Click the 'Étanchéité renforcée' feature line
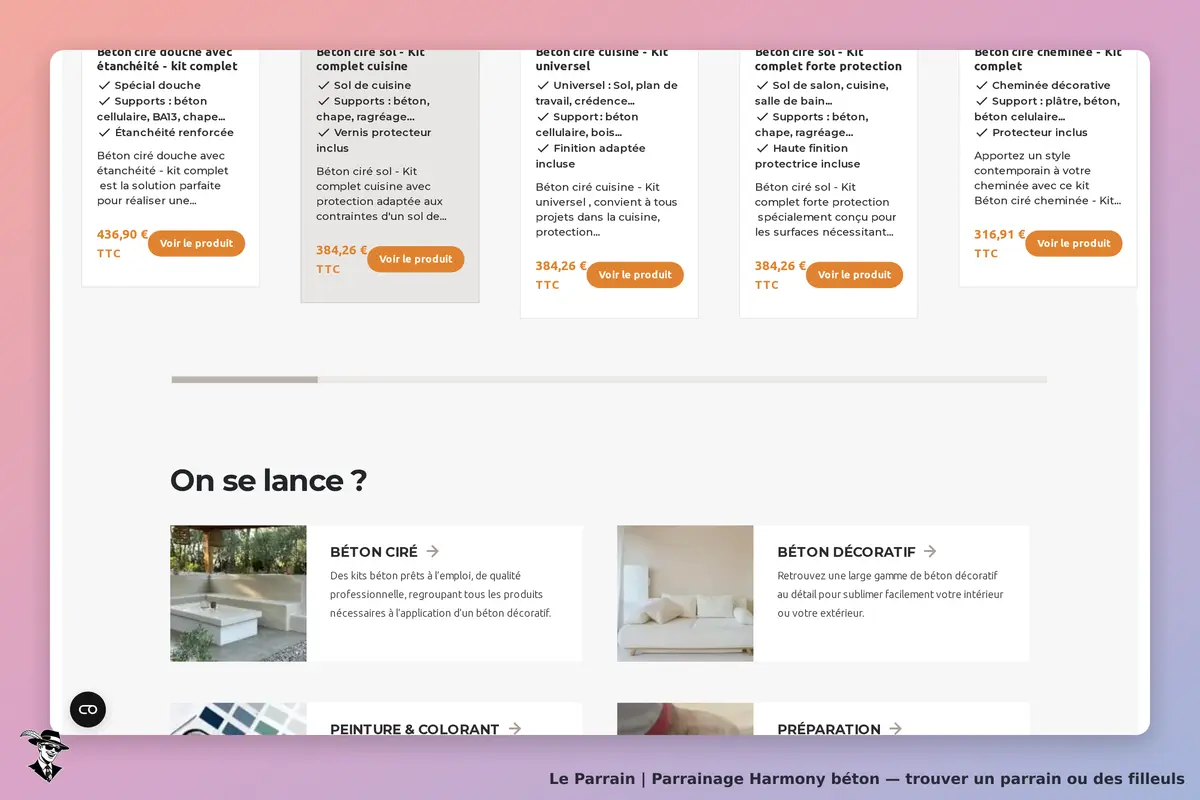Image resolution: width=1200 pixels, height=800 pixels. pos(165,132)
